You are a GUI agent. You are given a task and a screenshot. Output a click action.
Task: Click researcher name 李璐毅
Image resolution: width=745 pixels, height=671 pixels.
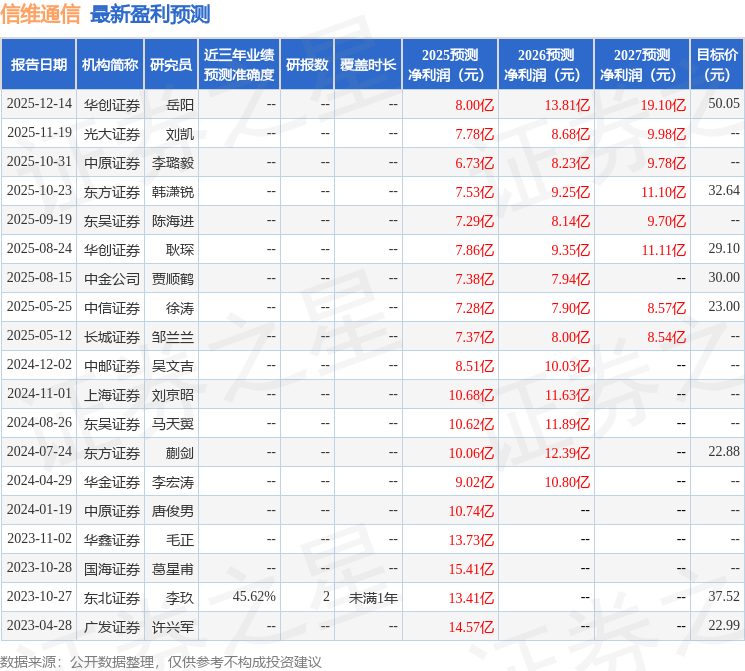click(173, 163)
